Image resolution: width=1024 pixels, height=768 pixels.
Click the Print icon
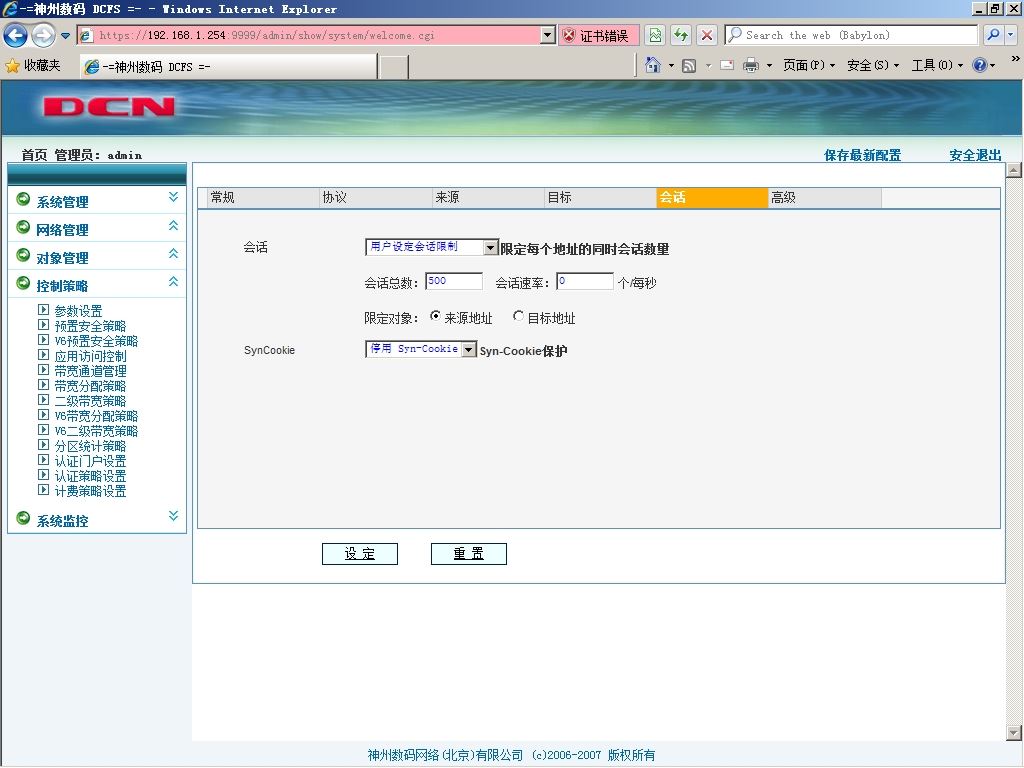point(751,65)
